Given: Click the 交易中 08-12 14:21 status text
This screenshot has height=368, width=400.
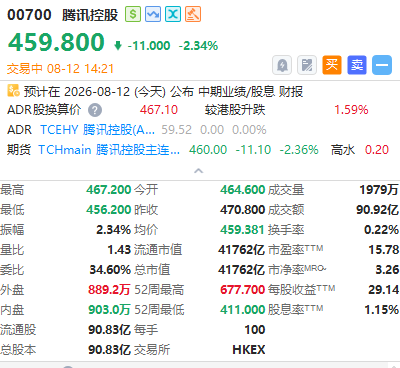Looking at the screenshot, I should pyautogui.click(x=60, y=69).
